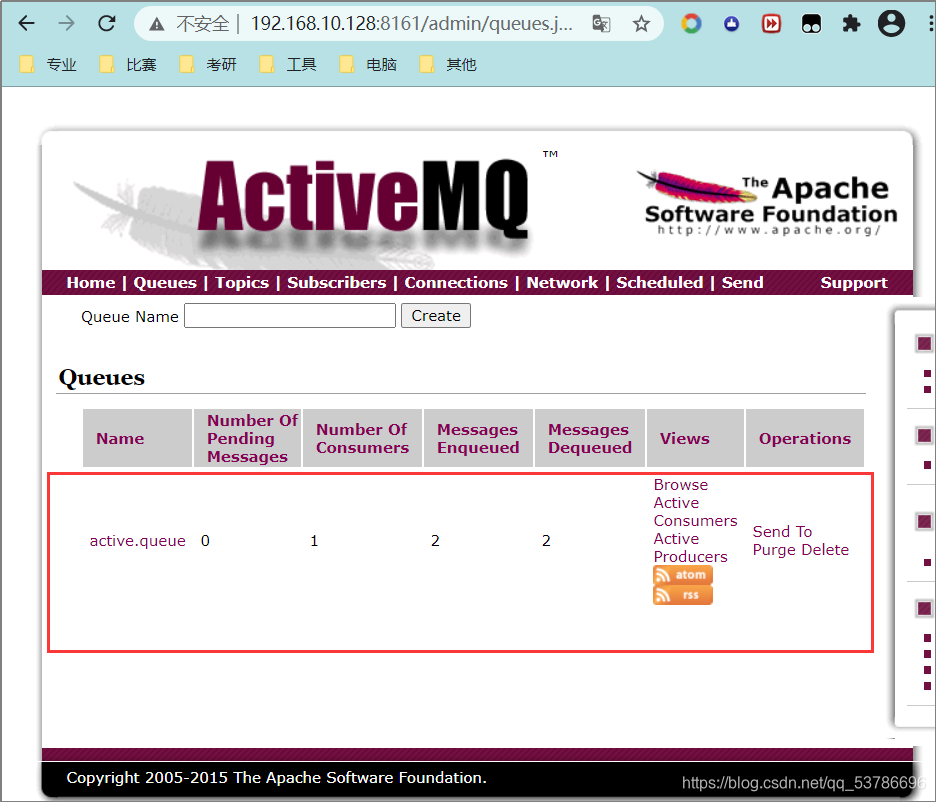Viewport: 936px width, 802px height.
Task: Open the Tampermonkey extension
Action: pos(811,23)
